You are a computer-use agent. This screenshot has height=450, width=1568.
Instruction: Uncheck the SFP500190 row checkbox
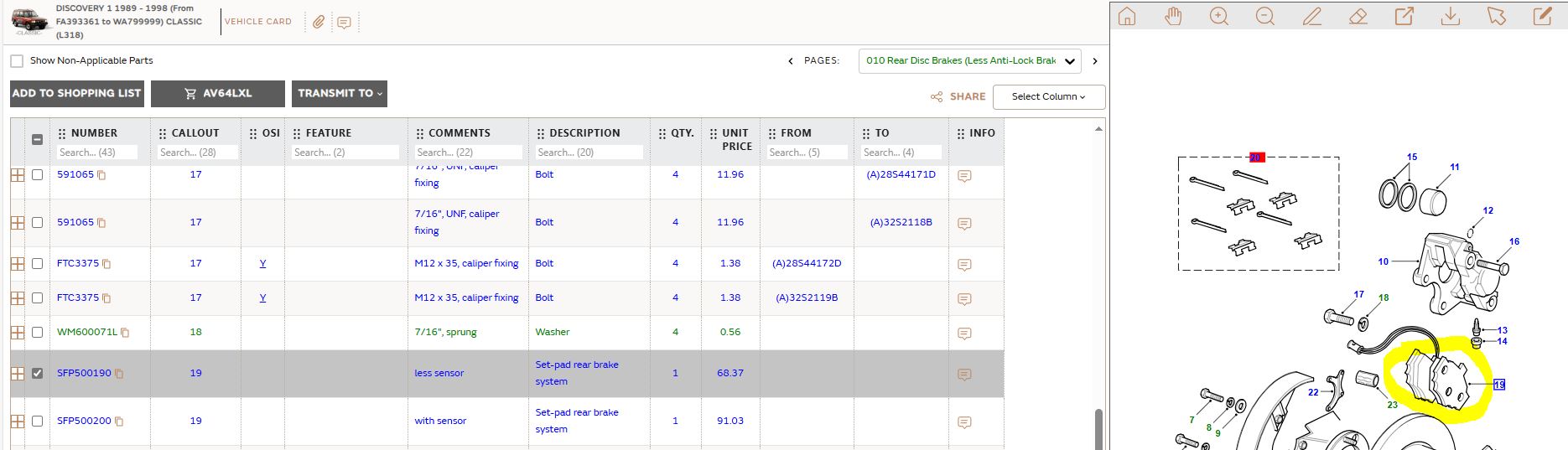click(37, 373)
